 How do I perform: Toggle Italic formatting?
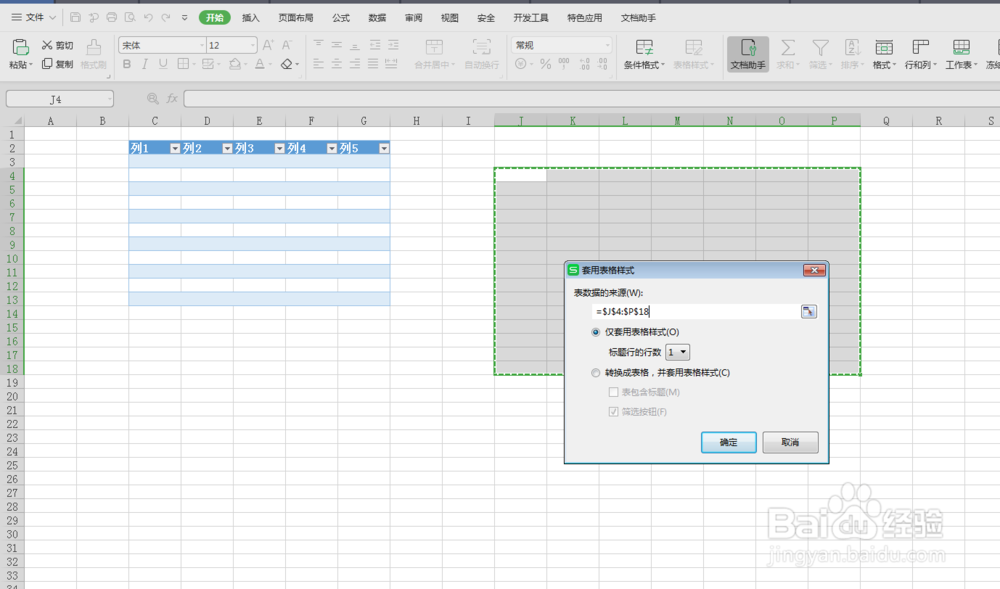pos(145,64)
